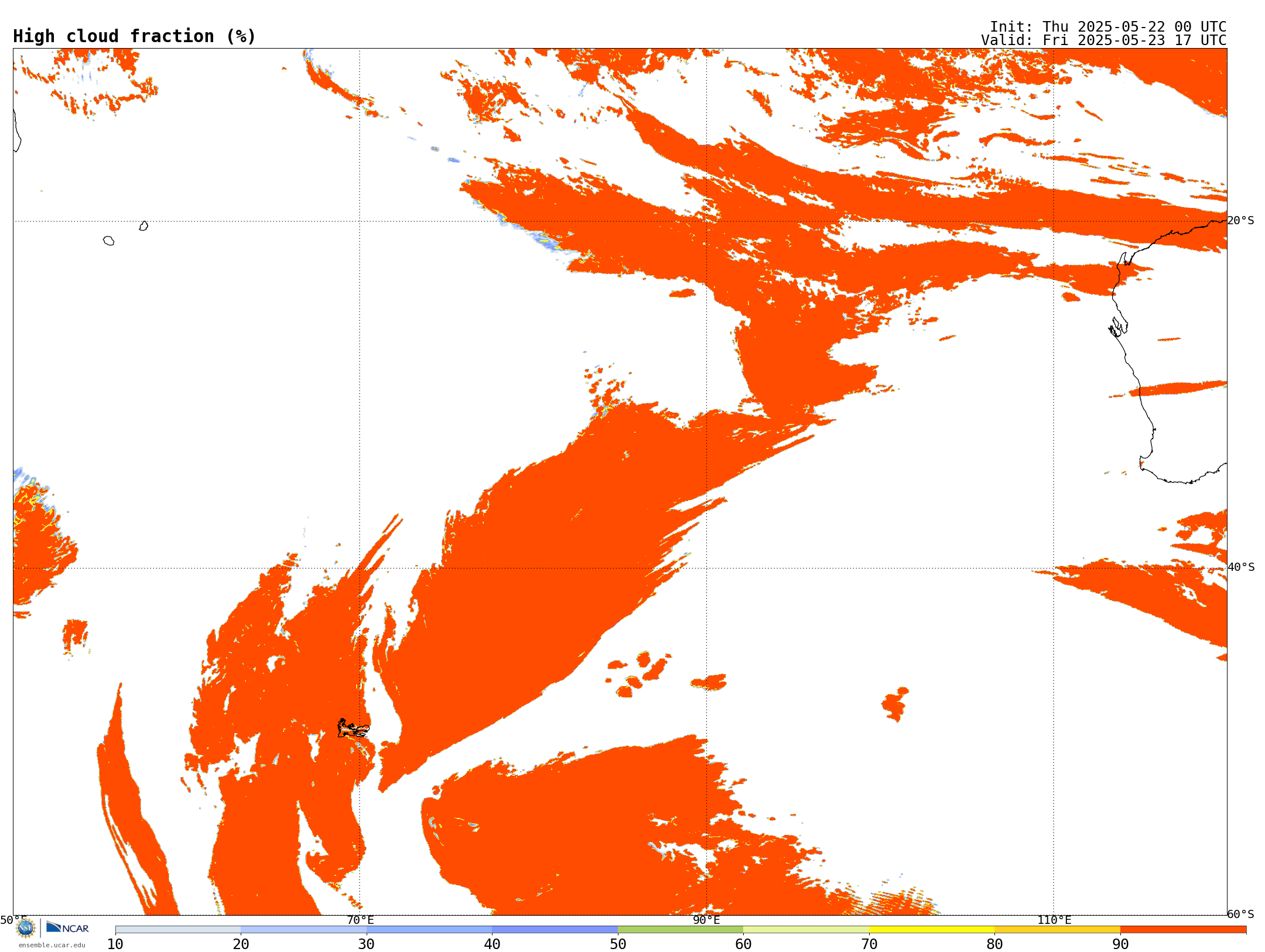Click the NCAR logo
This screenshot has width=1265, height=952.
click(67, 927)
